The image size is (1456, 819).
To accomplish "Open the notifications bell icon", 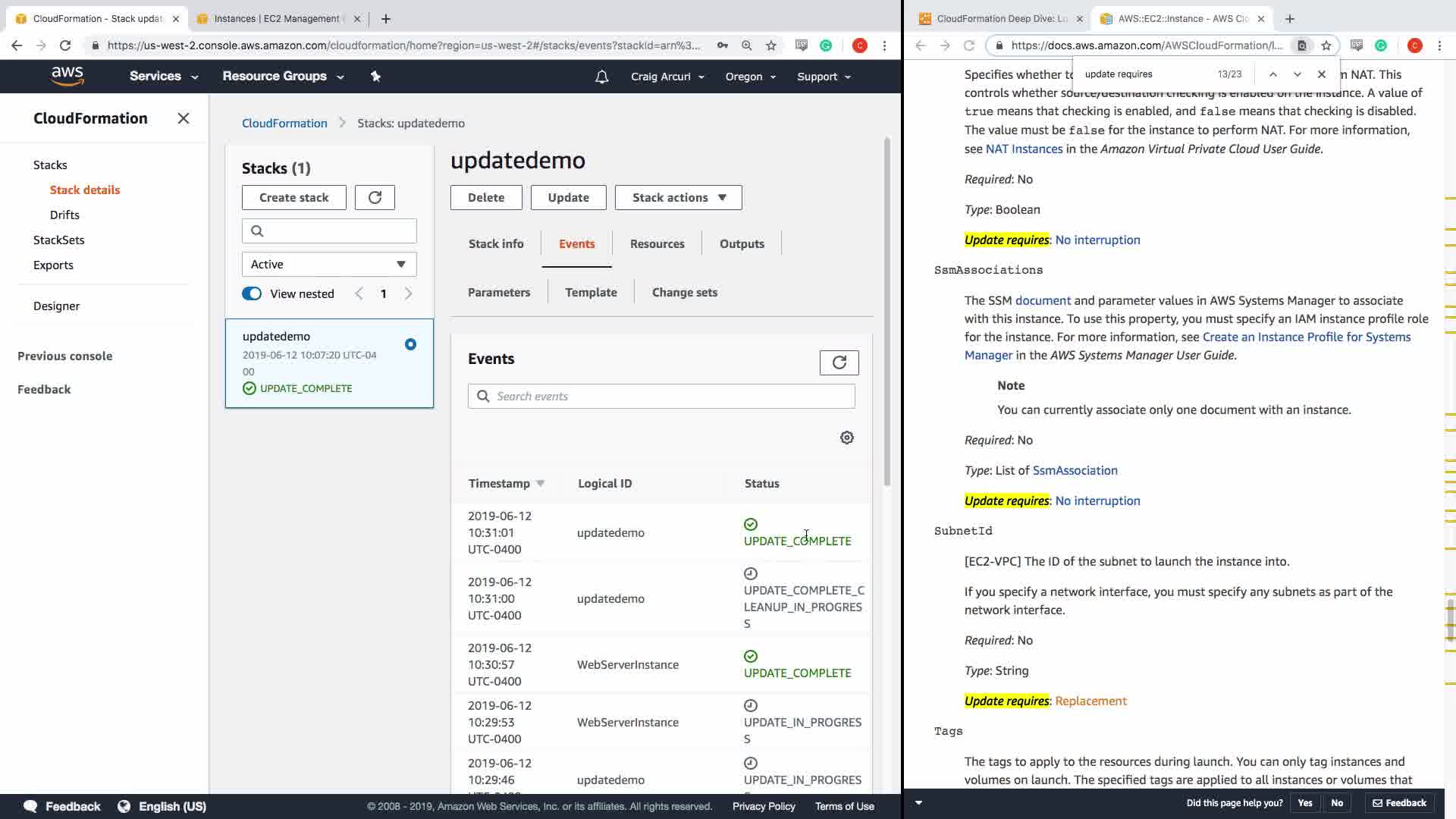I will [x=601, y=77].
